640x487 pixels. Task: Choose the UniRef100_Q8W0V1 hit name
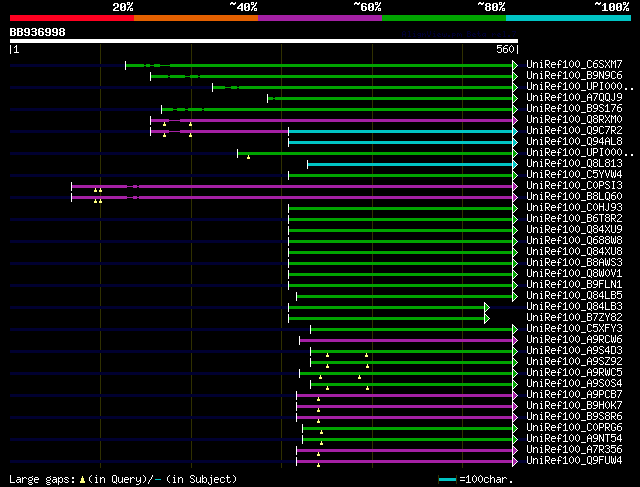pos(574,274)
